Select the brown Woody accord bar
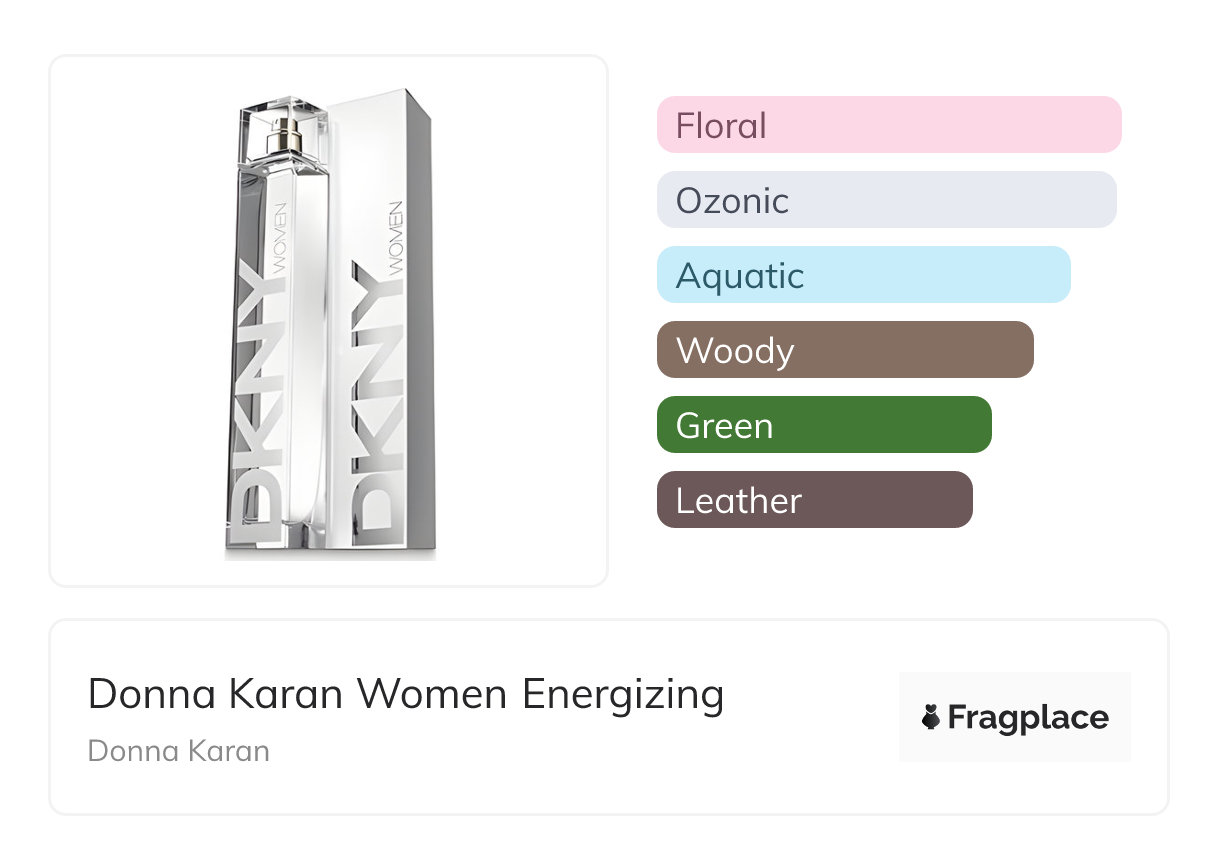This screenshot has height=864, width=1218. click(x=844, y=350)
